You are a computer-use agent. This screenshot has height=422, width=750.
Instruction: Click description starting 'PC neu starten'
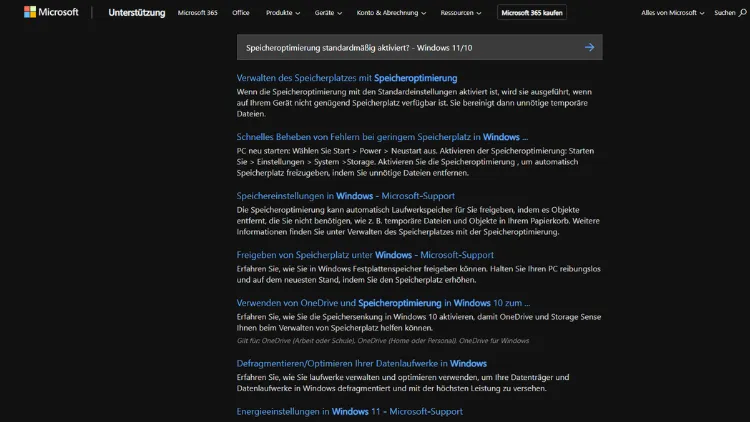[415, 162]
